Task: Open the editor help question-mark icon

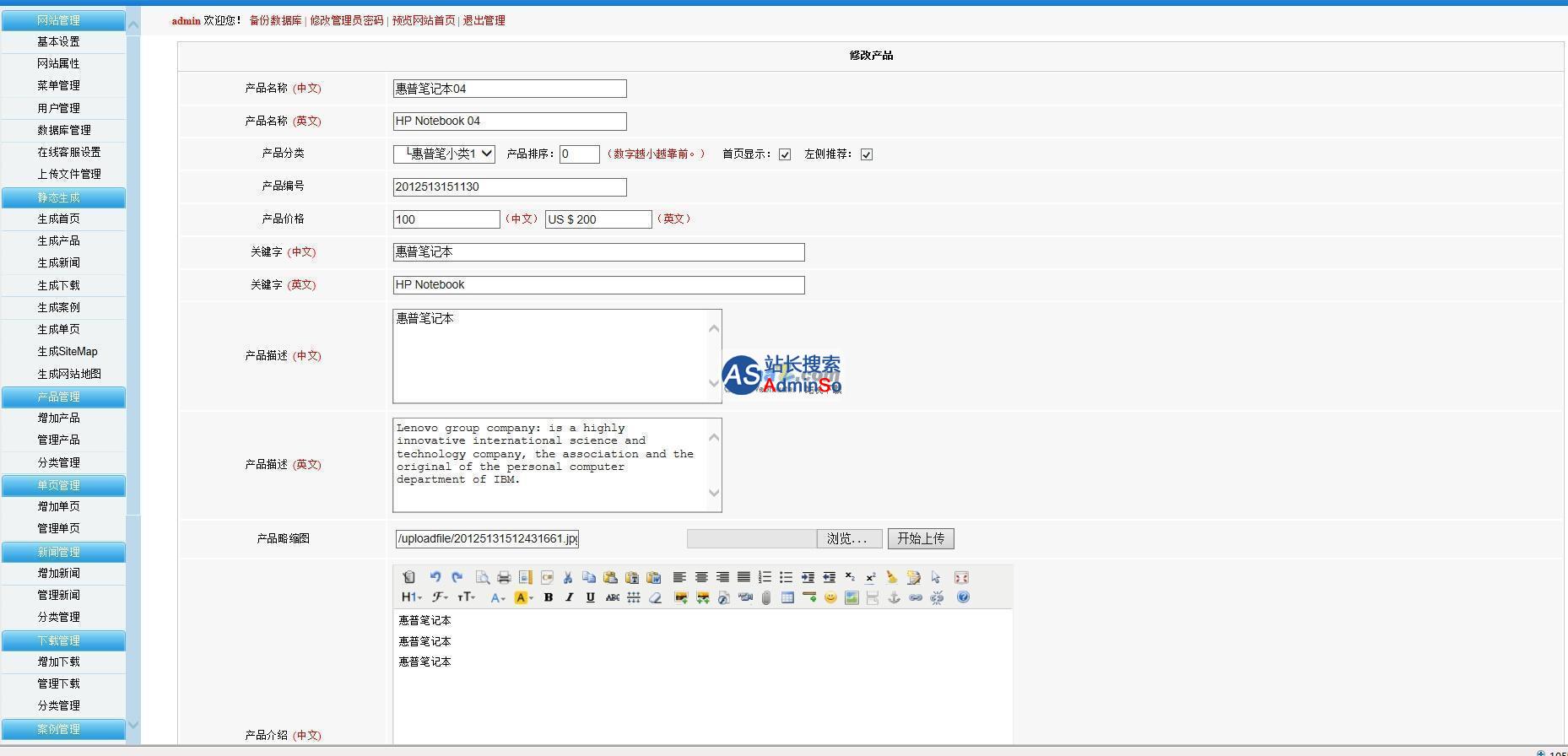Action: pos(963,597)
